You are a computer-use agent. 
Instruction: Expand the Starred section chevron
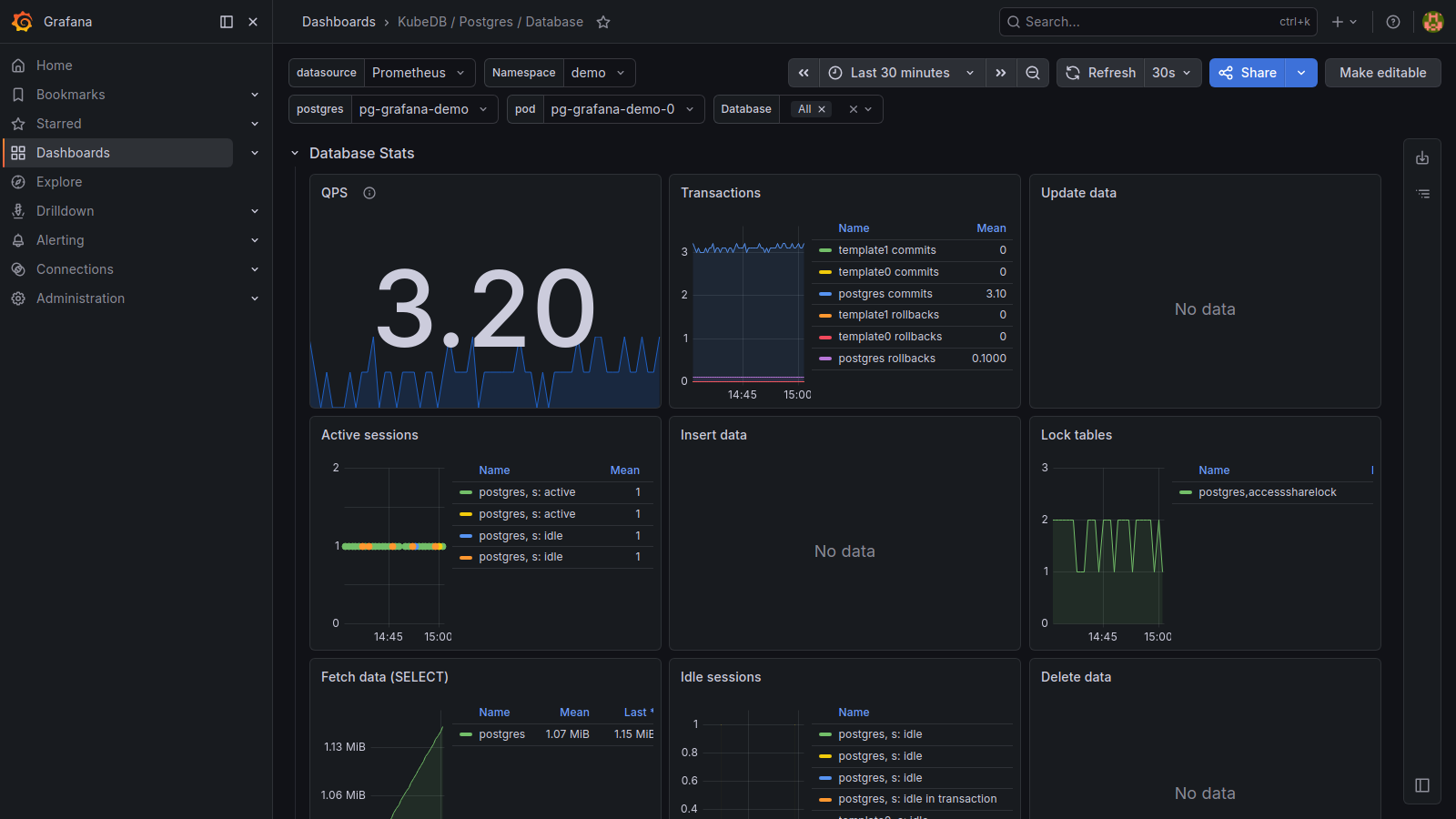point(255,124)
